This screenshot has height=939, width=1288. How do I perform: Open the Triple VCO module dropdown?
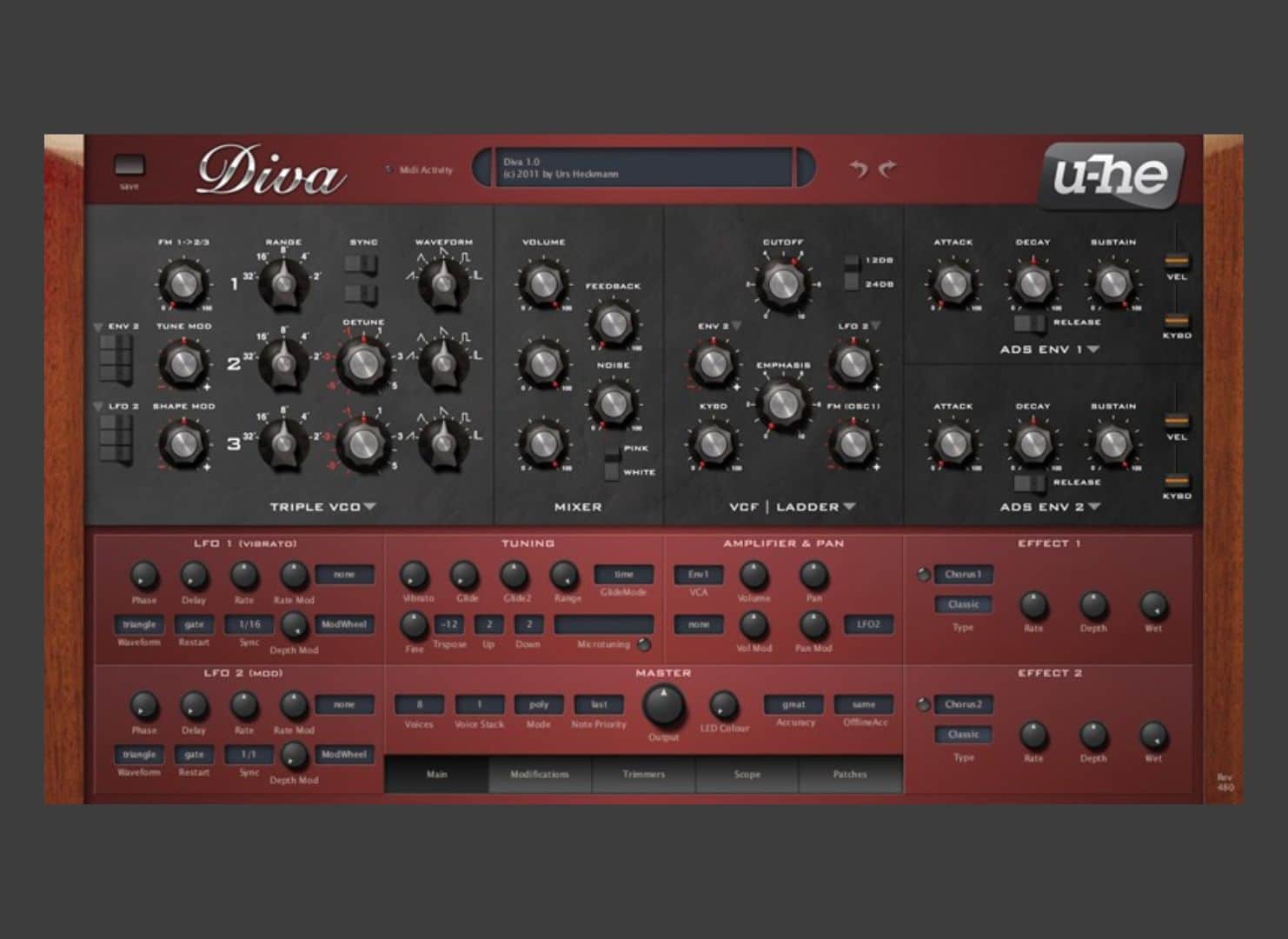click(x=369, y=507)
